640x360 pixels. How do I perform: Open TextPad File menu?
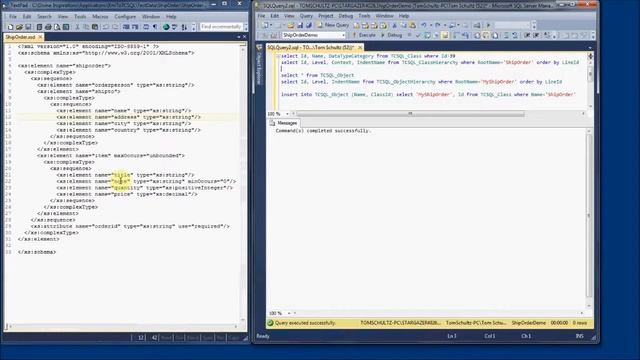pos(13,17)
